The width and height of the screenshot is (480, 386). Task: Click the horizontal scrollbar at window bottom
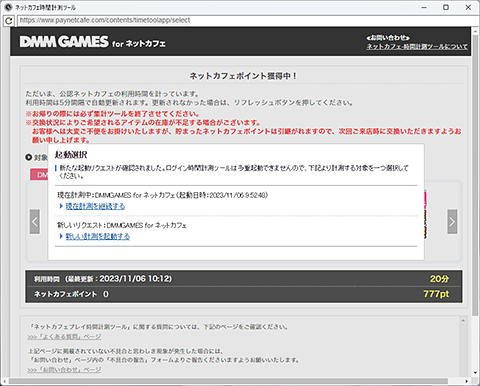[x=228, y=381]
